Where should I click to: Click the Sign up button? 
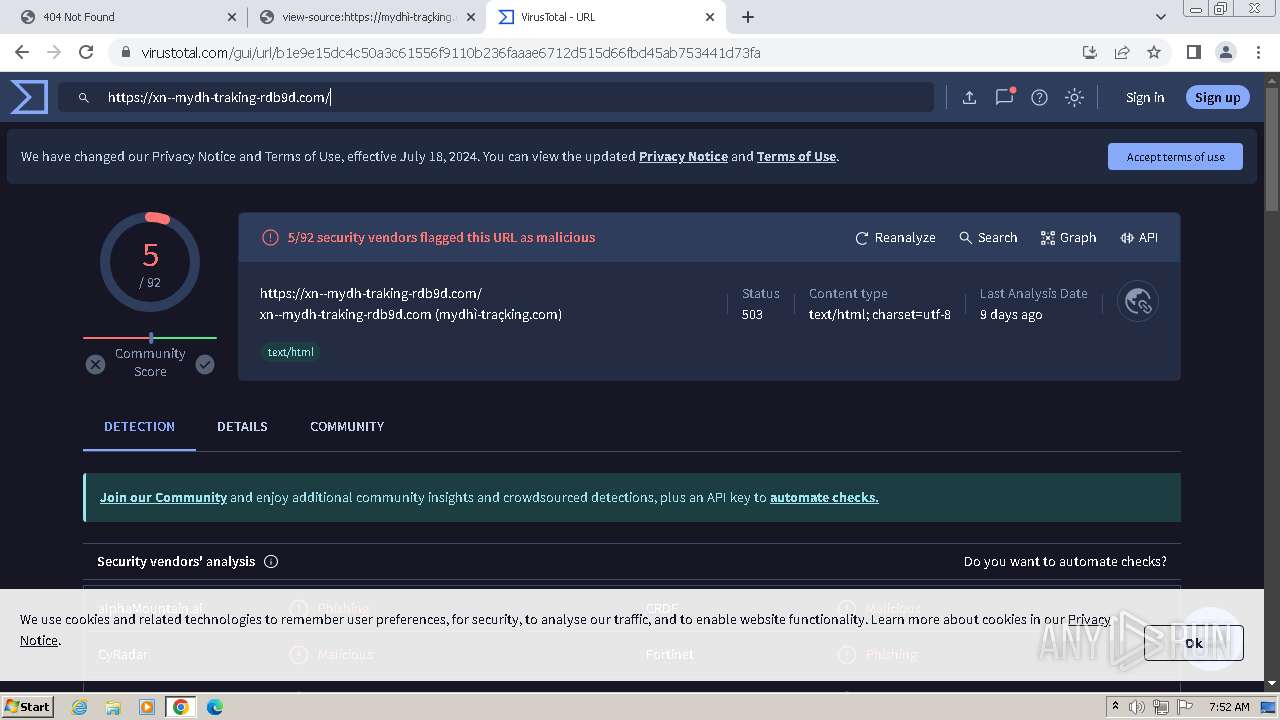point(1217,97)
